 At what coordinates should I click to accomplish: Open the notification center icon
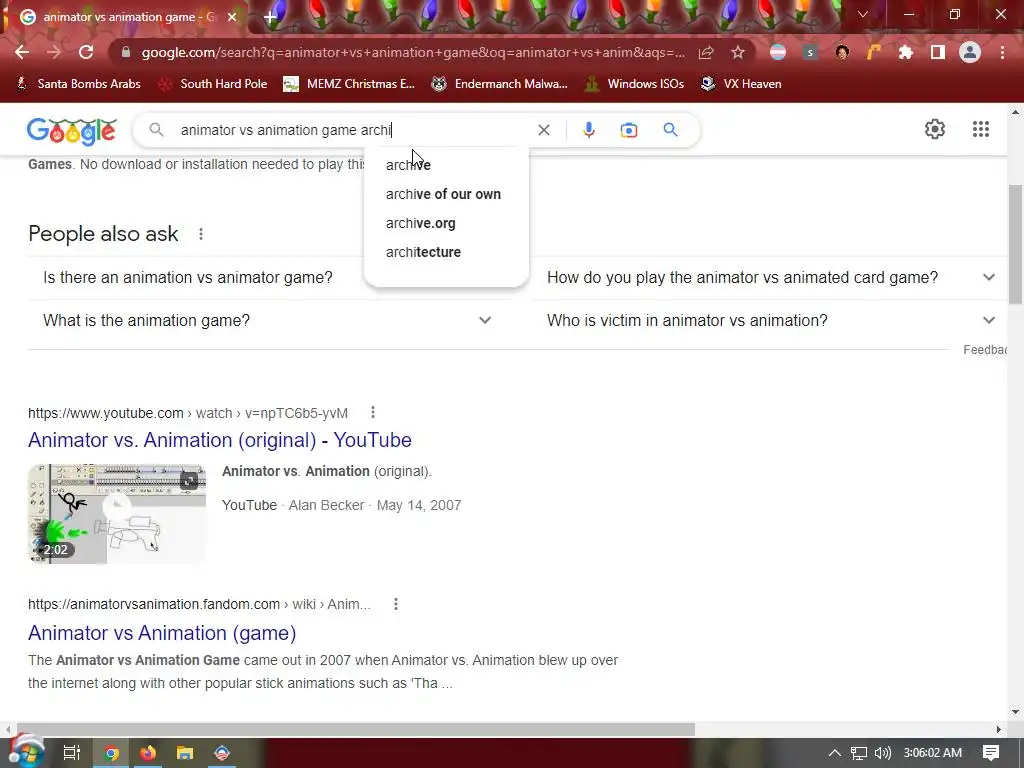[x=991, y=753]
